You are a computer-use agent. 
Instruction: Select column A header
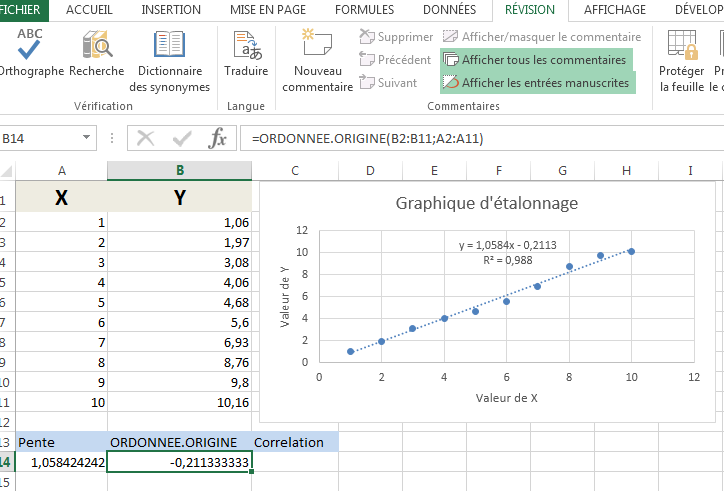pyautogui.click(x=61, y=171)
